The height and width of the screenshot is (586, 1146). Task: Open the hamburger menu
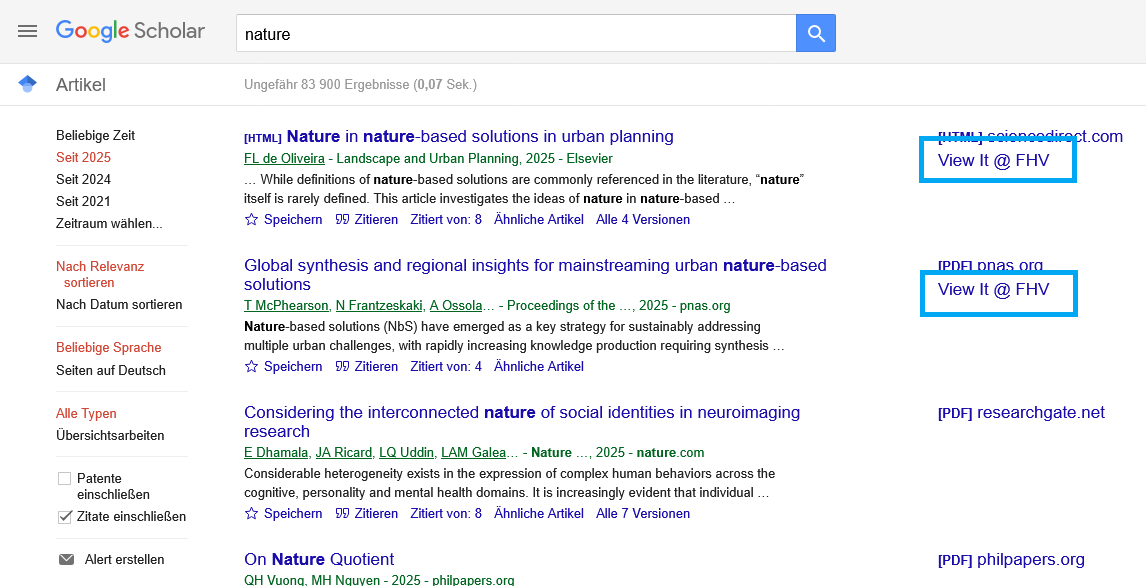[27, 31]
